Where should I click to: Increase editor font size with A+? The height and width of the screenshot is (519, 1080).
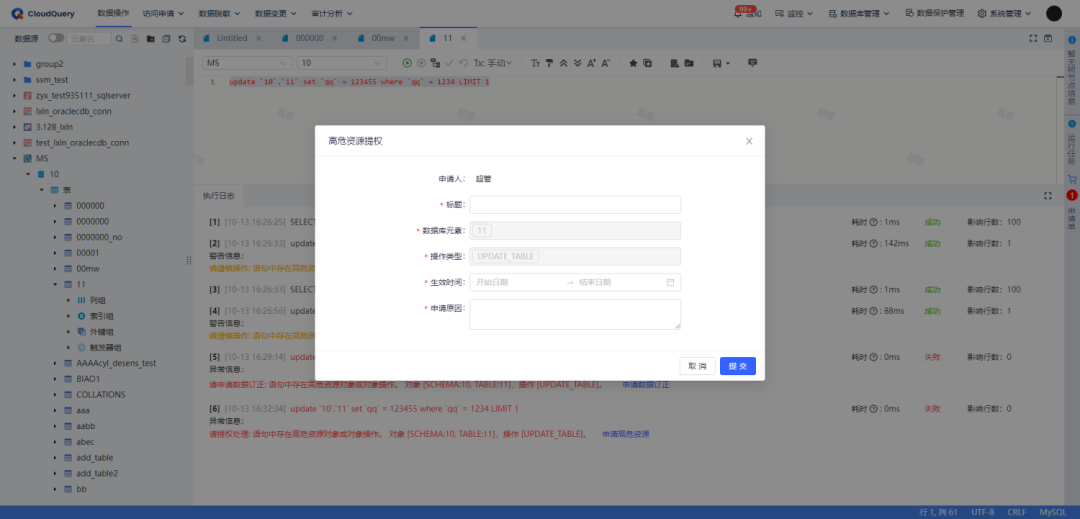tap(591, 63)
